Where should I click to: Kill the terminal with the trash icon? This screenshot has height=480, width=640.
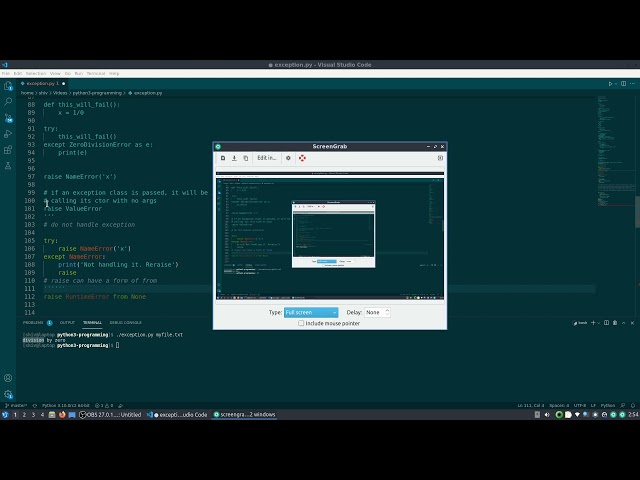(615, 323)
